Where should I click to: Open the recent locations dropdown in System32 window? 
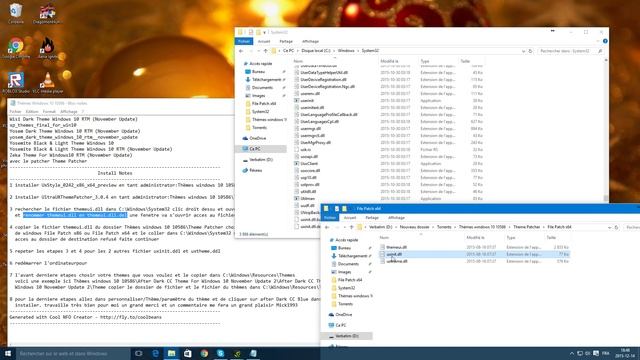coord(258,51)
